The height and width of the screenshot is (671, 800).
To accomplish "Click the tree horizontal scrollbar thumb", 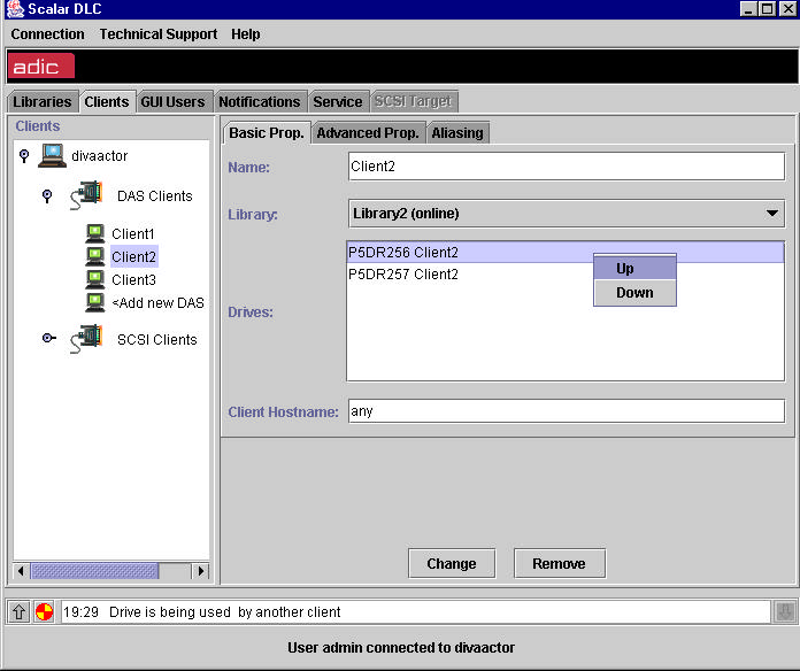I will (94, 570).
